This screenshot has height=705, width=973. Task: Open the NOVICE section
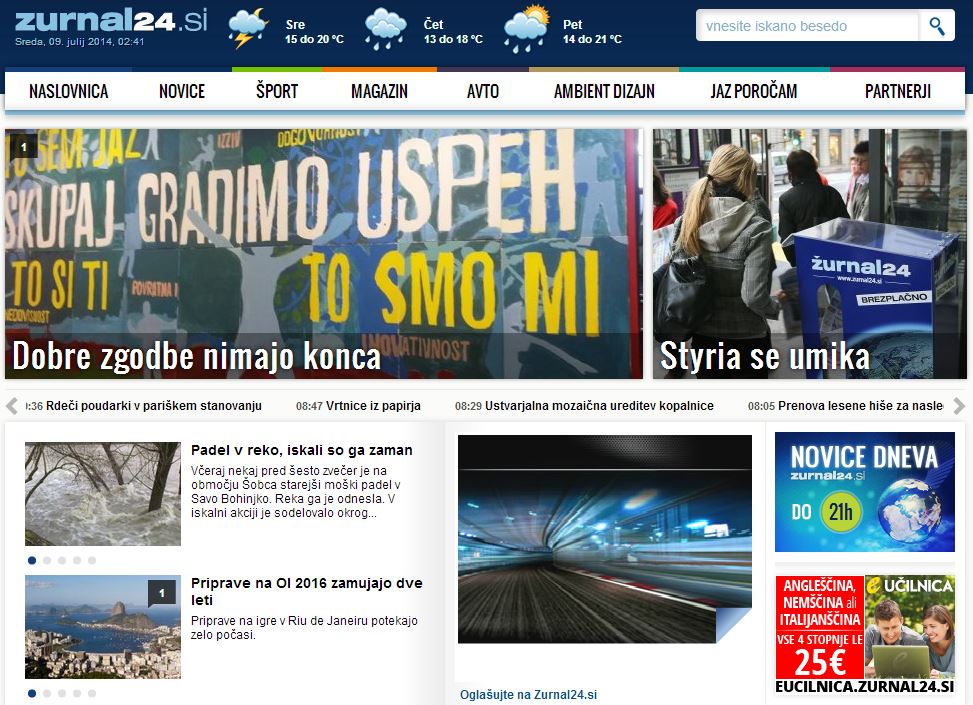tap(181, 90)
